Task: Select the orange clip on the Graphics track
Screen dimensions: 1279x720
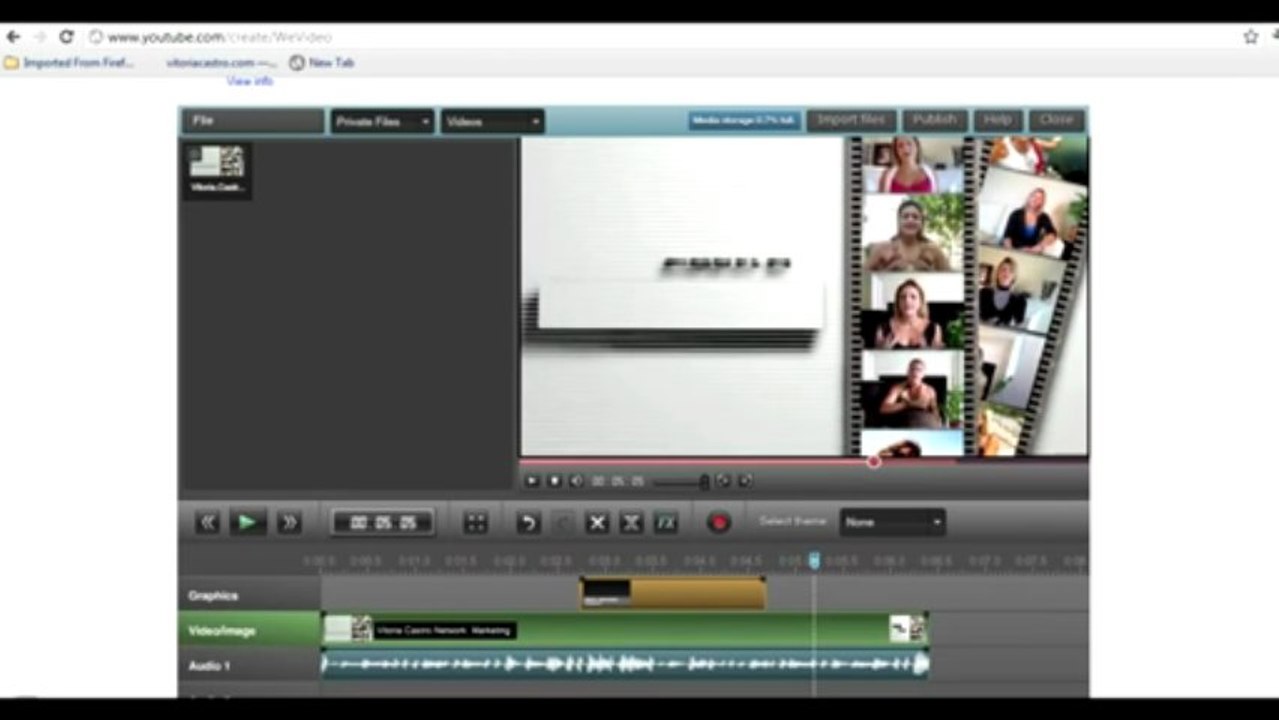Action: [x=673, y=593]
